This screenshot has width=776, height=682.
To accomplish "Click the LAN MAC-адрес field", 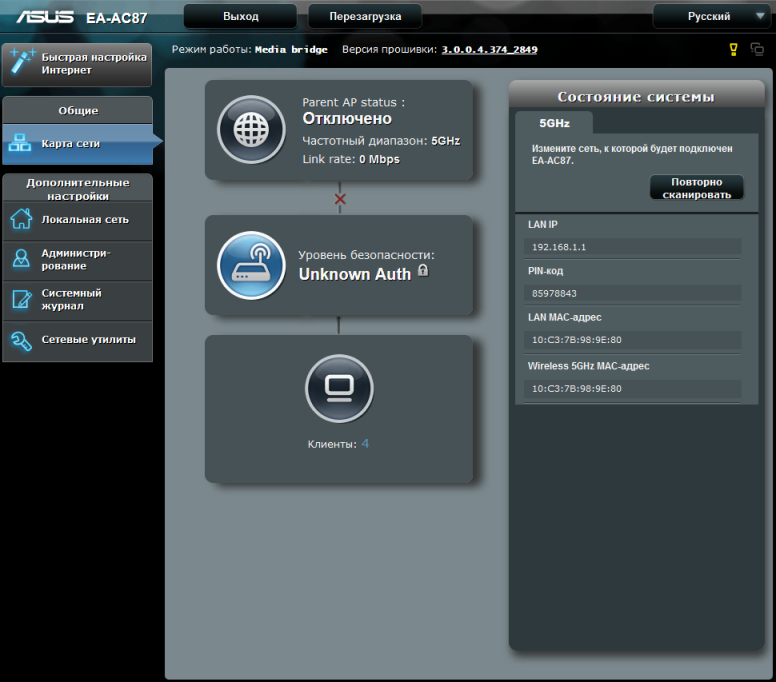I will tap(632, 340).
